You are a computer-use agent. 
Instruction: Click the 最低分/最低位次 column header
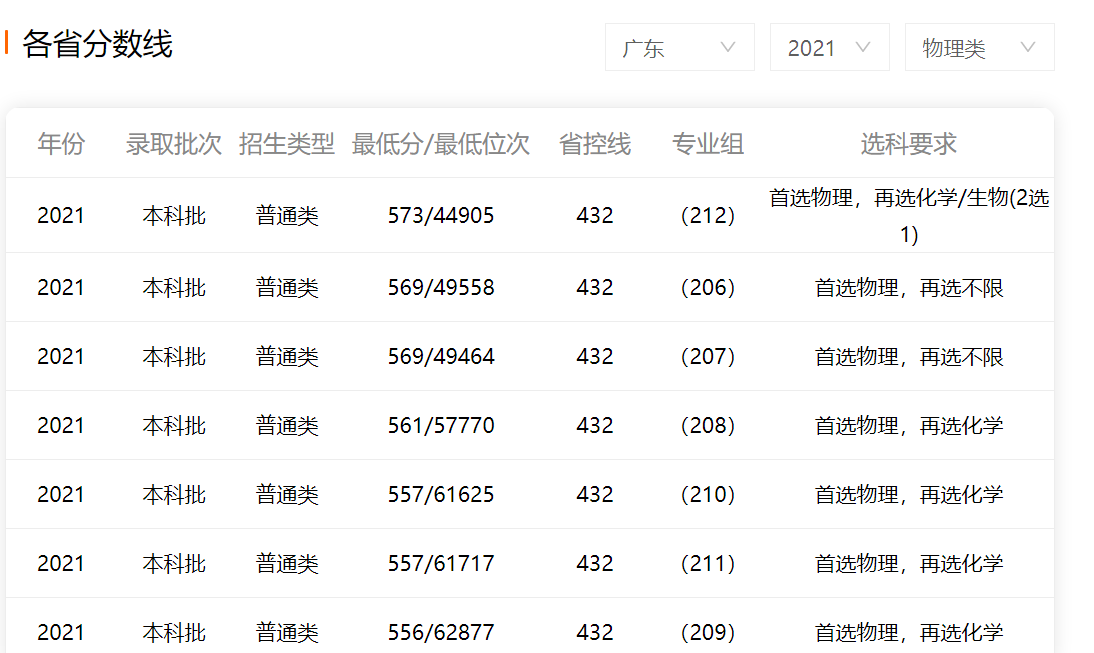[441, 144]
